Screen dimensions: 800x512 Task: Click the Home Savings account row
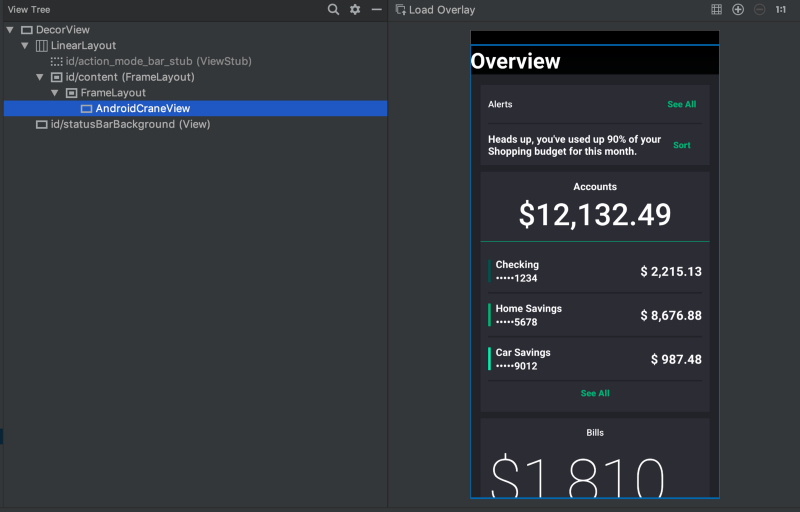point(595,315)
